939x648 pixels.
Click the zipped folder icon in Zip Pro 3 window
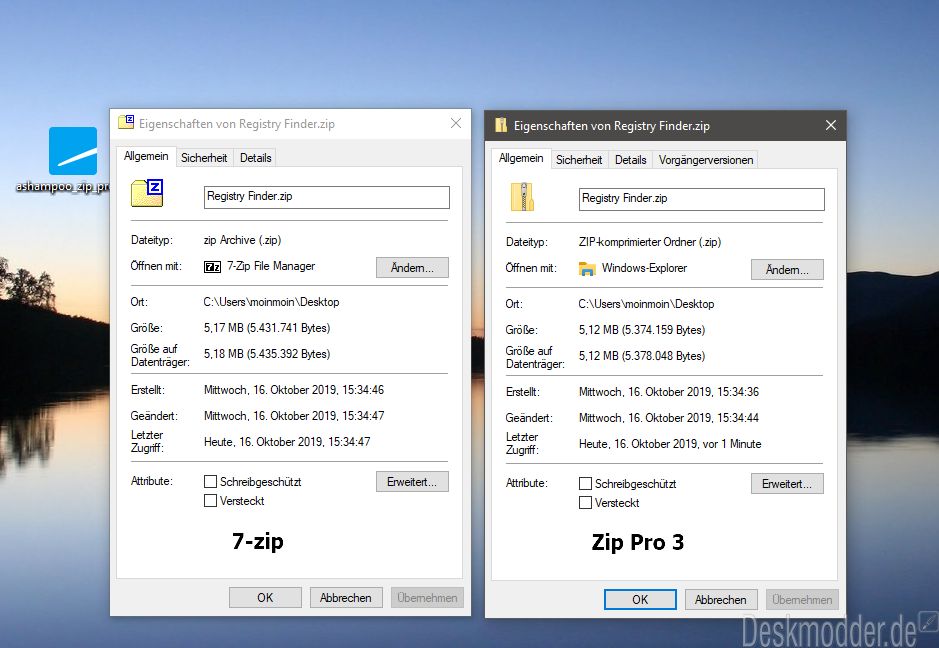522,197
